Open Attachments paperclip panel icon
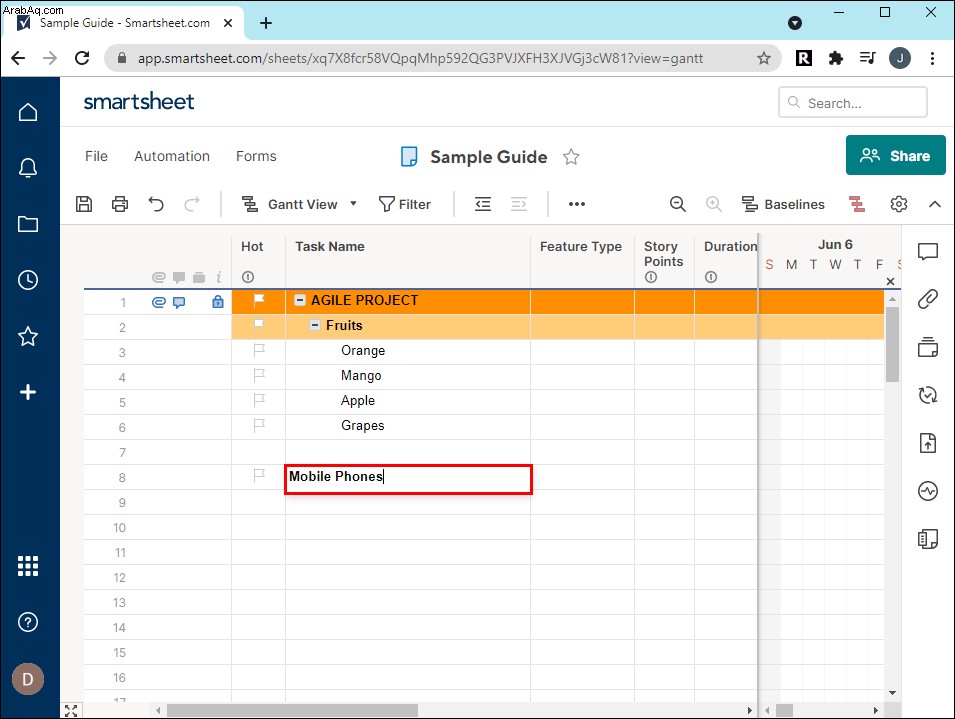The image size is (955, 719). pos(928,299)
